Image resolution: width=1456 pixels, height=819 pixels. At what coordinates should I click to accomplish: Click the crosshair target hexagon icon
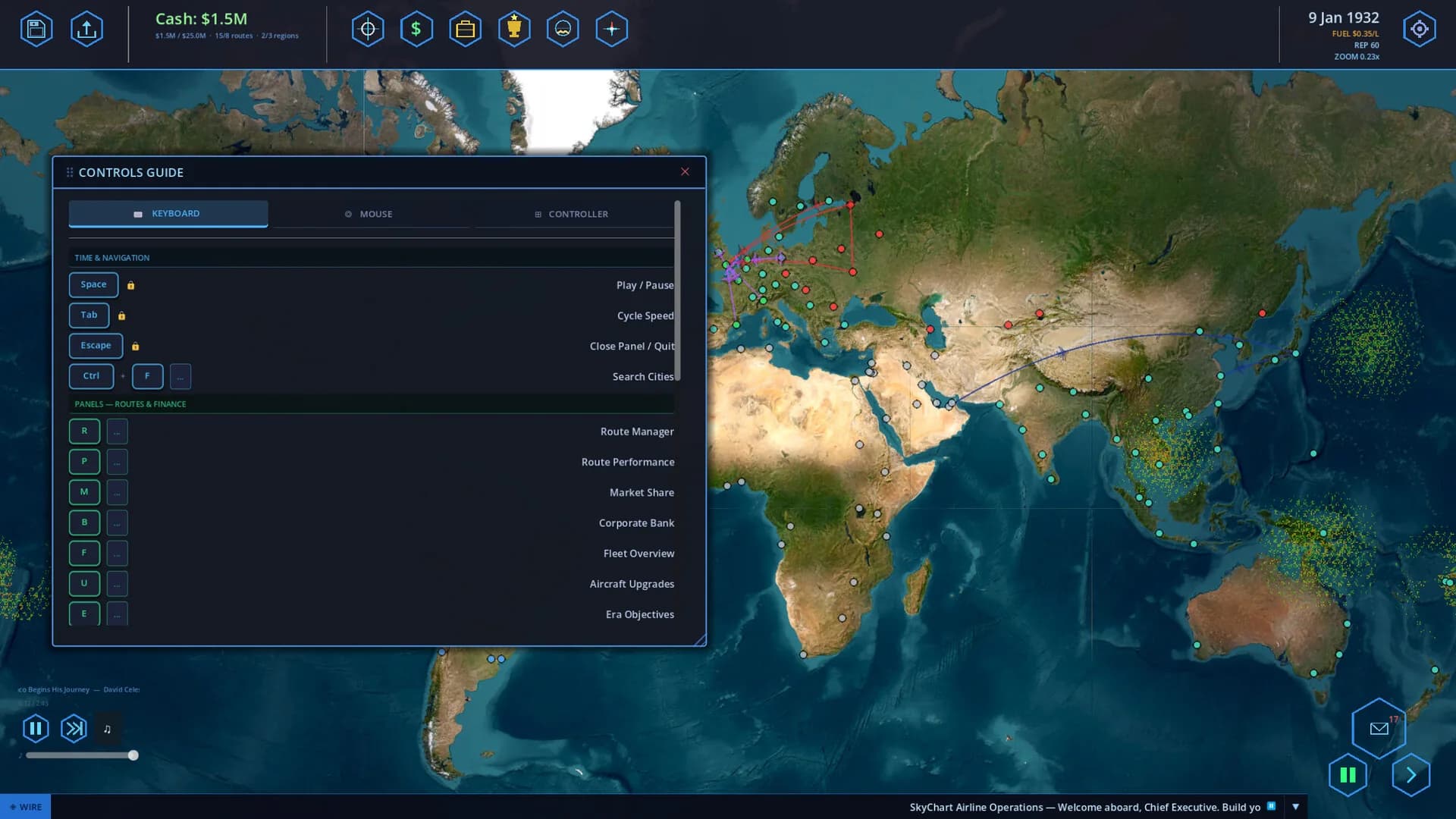click(x=368, y=30)
